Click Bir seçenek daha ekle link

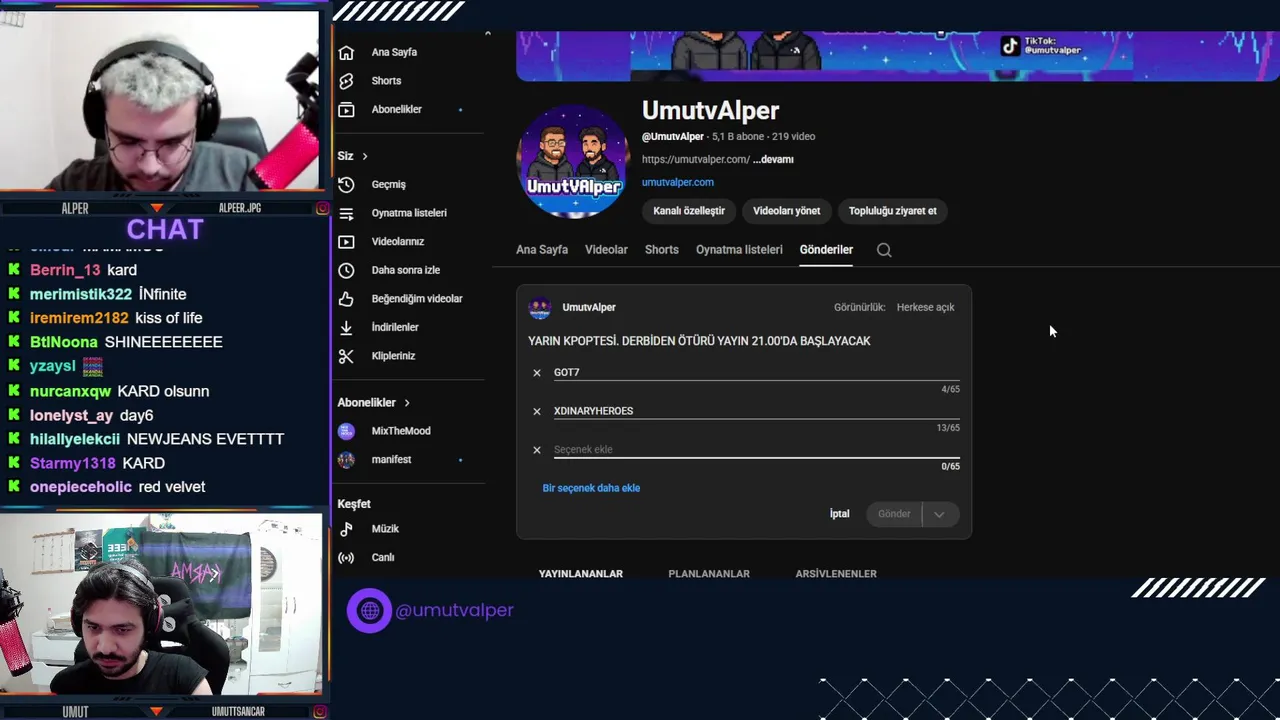591,488
